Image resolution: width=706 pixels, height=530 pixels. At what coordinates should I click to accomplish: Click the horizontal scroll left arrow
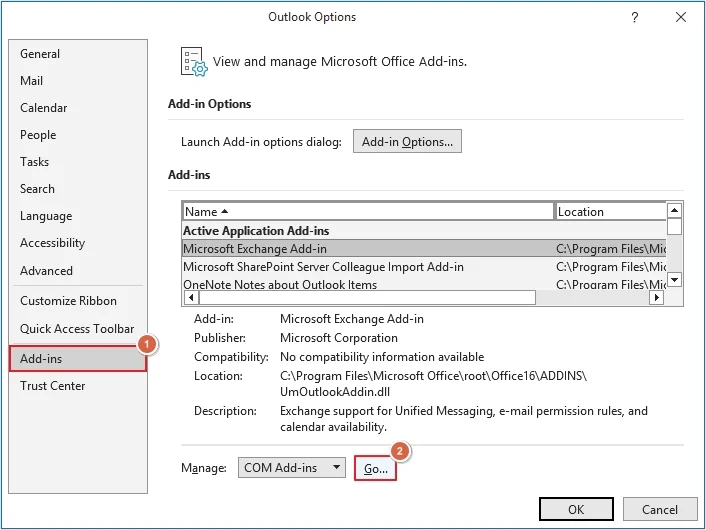point(191,297)
